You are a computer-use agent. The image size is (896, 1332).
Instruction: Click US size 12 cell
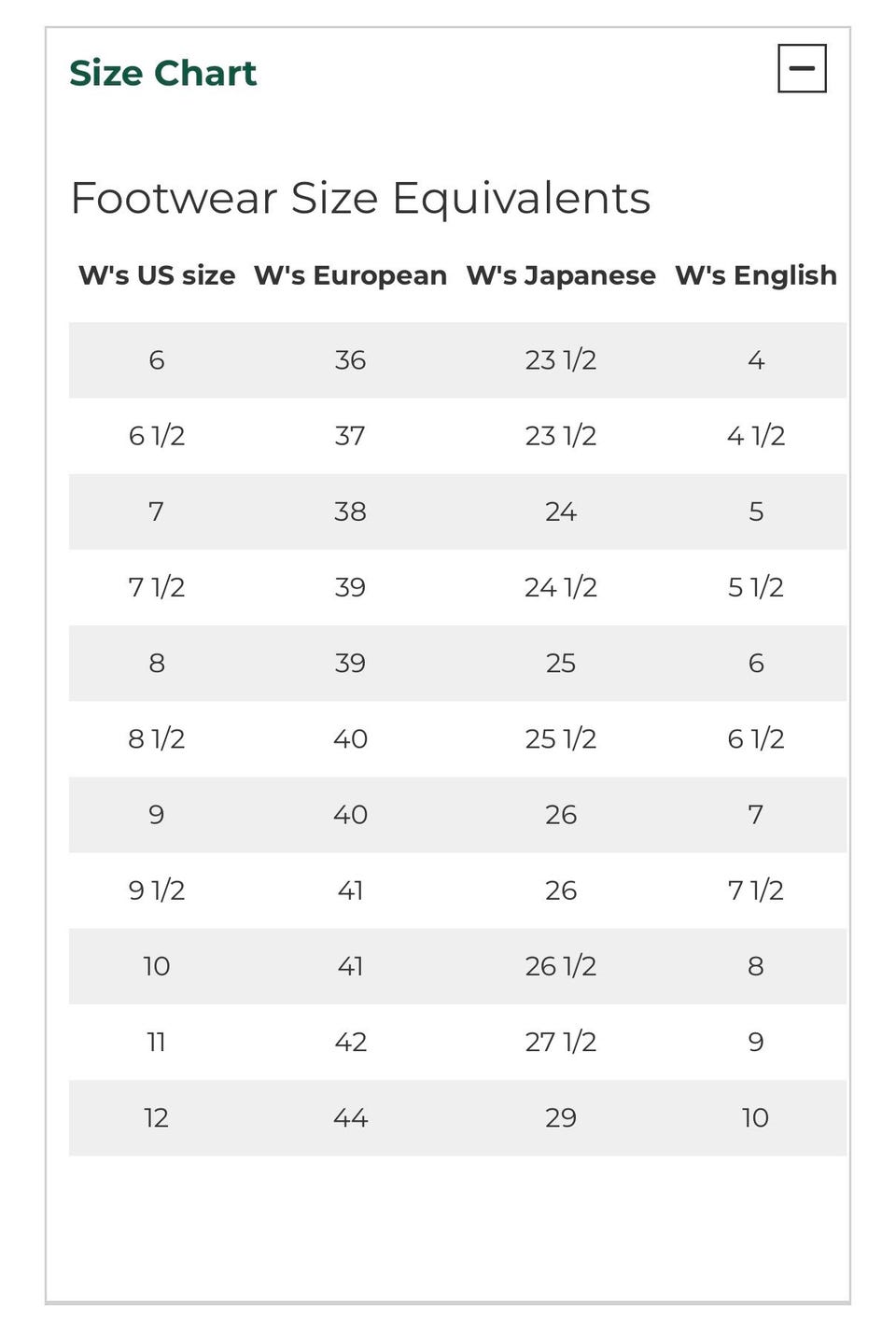click(157, 1117)
